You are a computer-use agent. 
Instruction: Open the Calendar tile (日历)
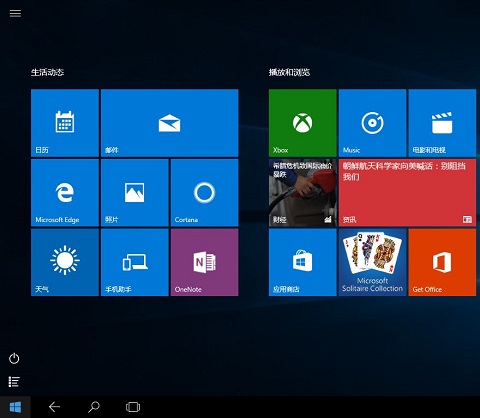[x=65, y=123]
